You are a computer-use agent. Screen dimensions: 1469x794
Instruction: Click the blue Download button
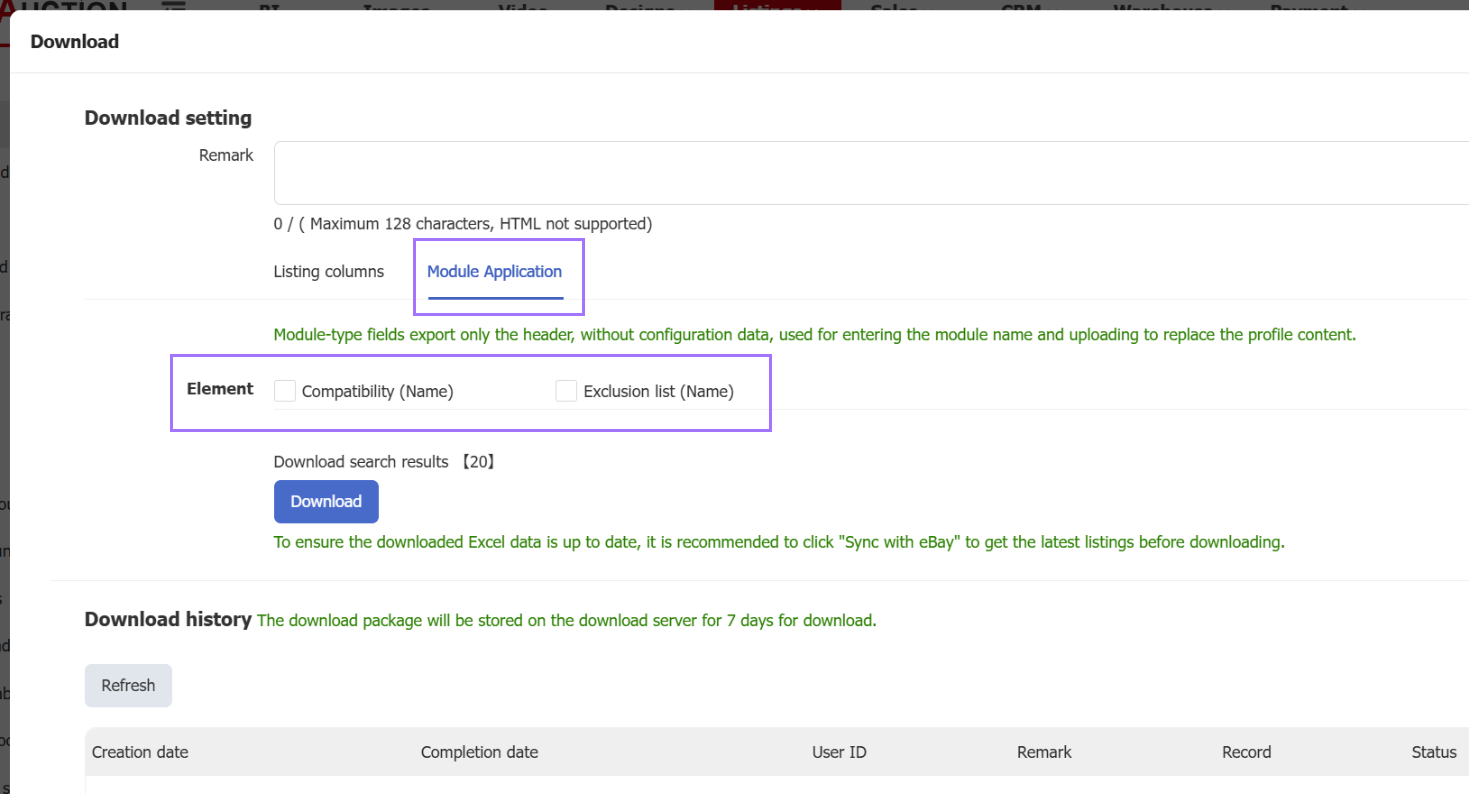[x=326, y=502]
